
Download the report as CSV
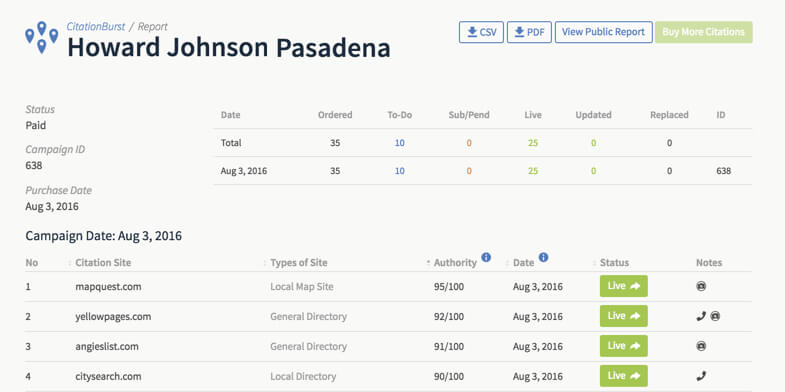tap(481, 32)
